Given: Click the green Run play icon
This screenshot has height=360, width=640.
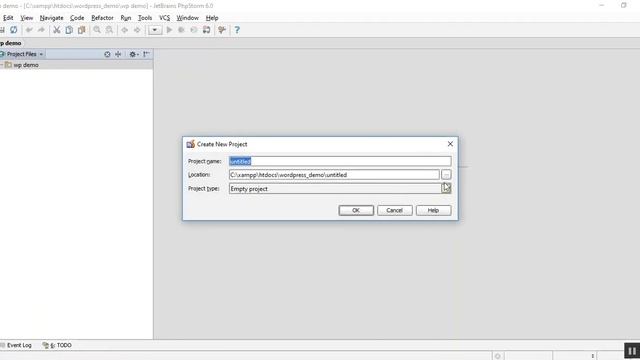Looking at the screenshot, I should [169, 30].
